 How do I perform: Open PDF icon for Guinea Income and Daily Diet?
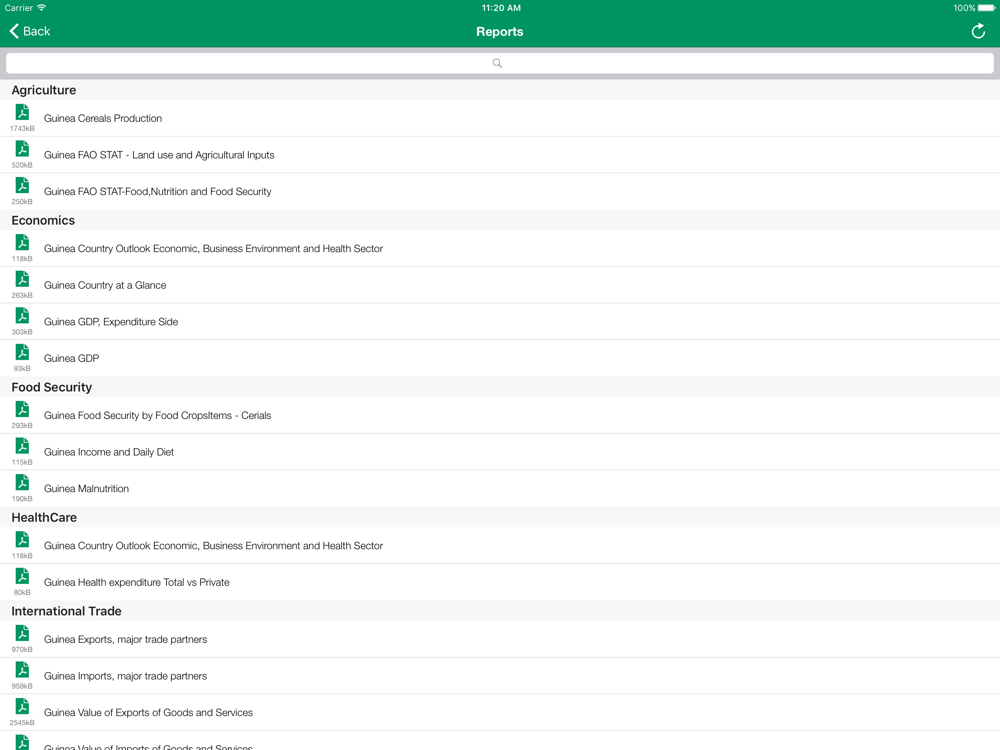click(22, 446)
